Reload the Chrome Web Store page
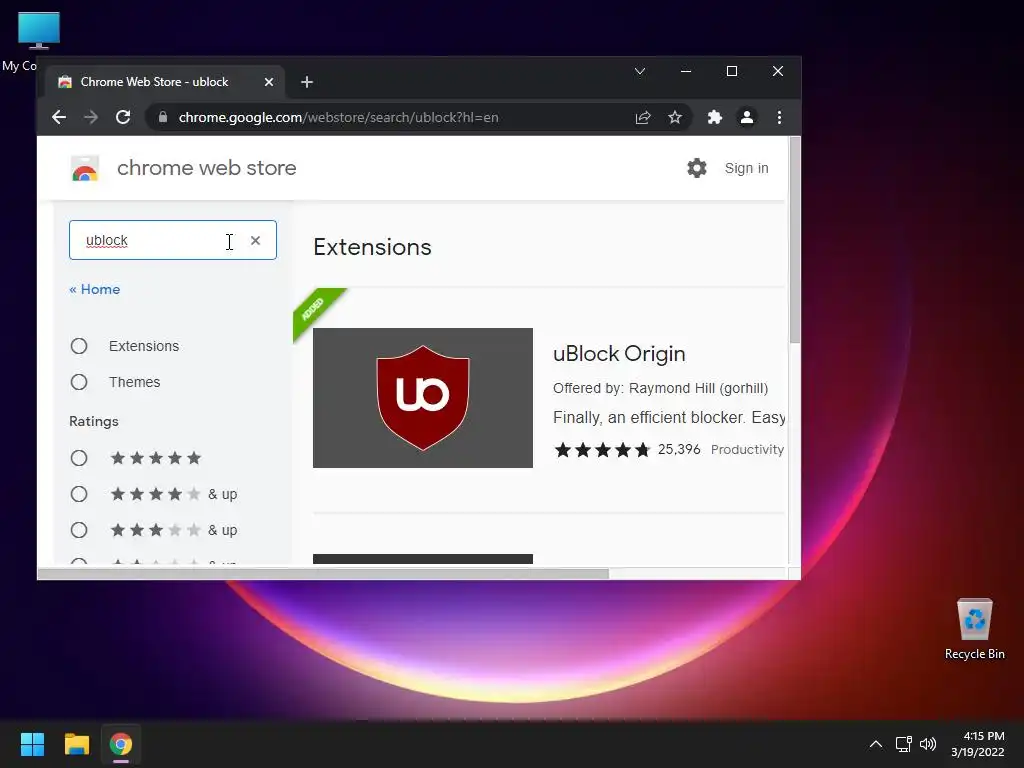1024x768 pixels. (123, 117)
